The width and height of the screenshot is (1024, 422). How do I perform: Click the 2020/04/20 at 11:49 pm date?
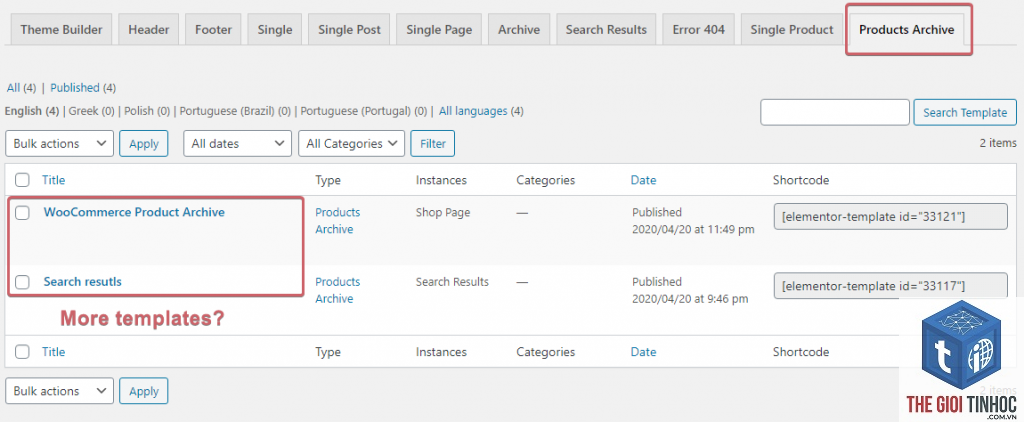pos(693,229)
